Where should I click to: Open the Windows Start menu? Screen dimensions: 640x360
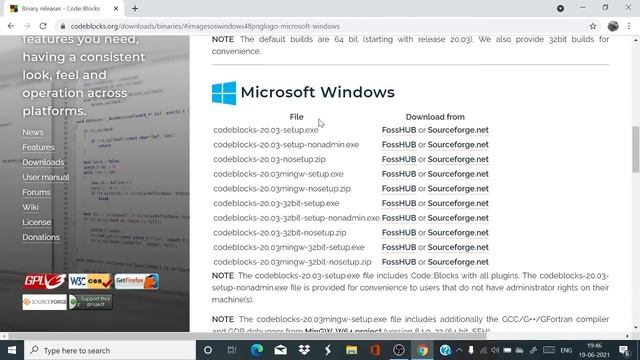12,350
